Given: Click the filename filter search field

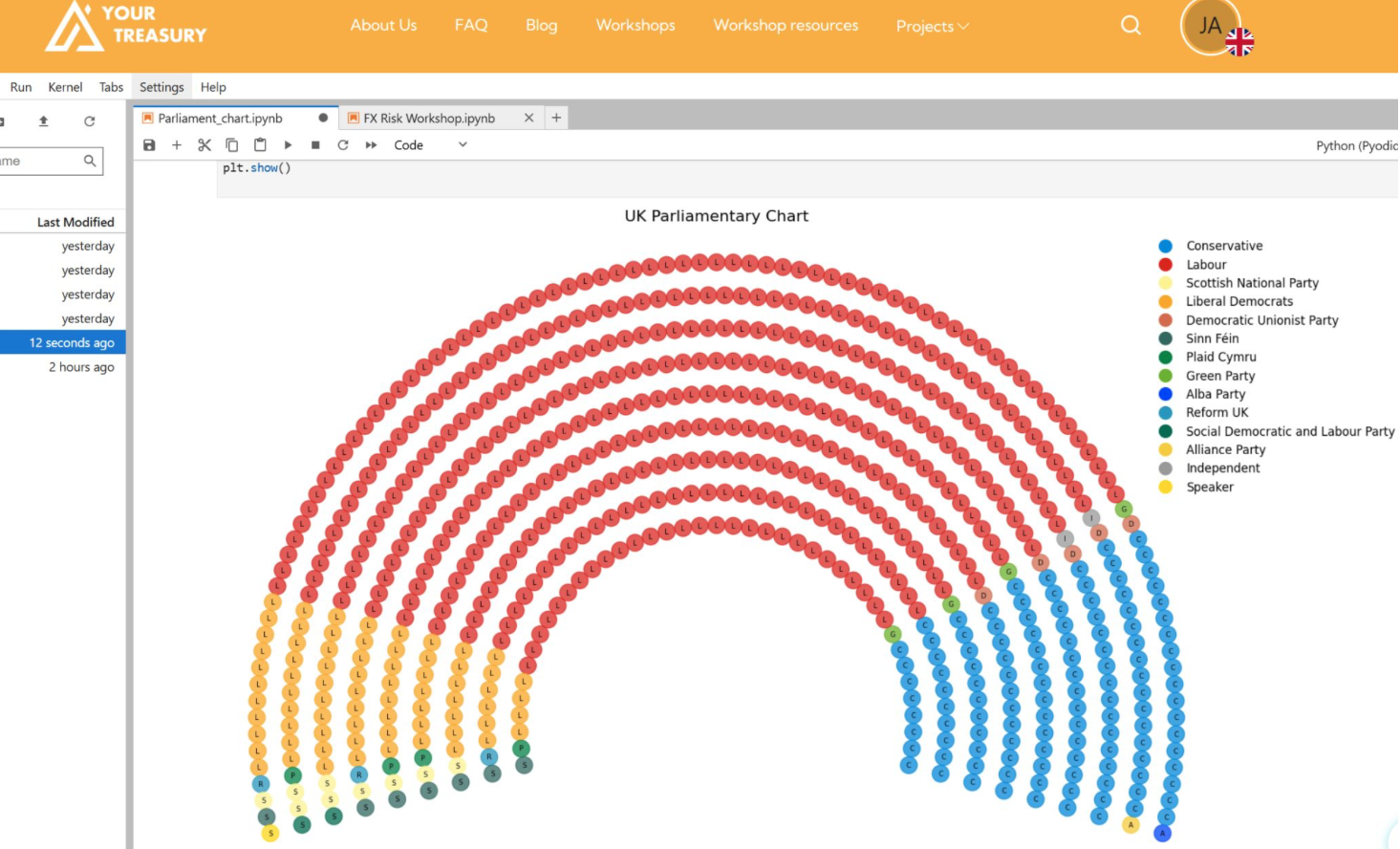Looking at the screenshot, I should (48, 160).
